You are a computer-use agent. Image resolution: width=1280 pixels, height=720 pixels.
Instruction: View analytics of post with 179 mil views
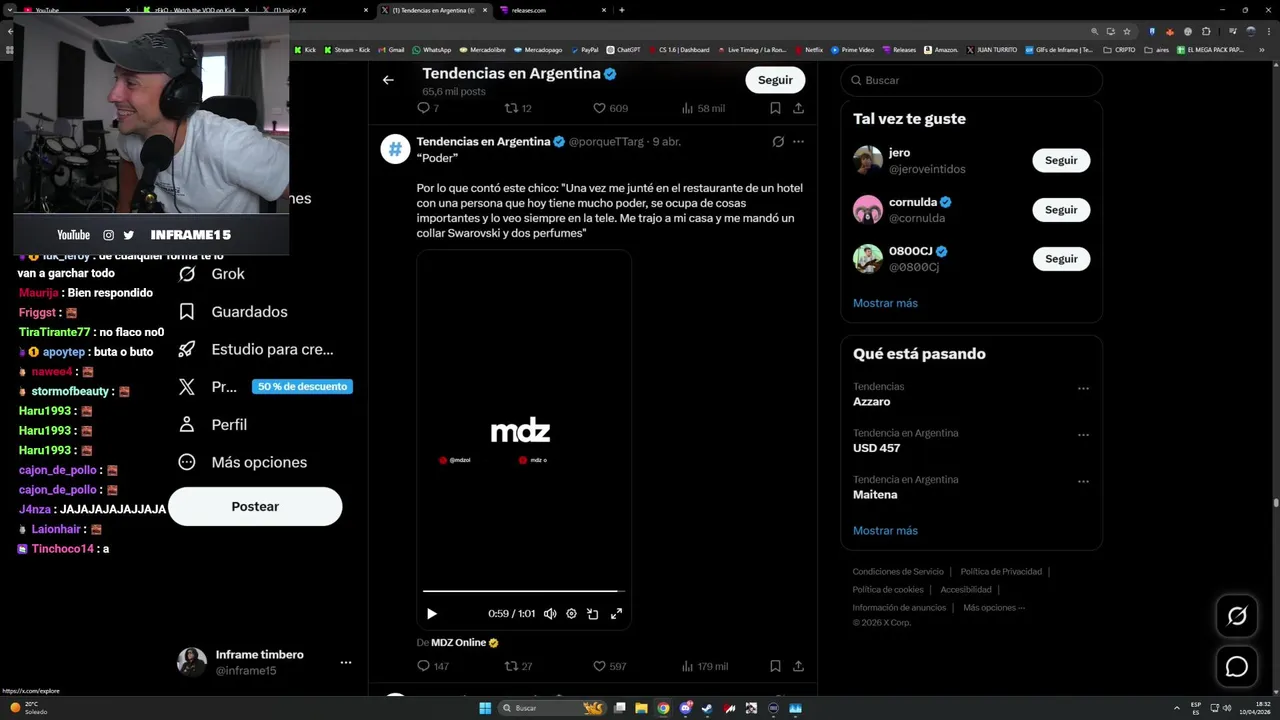705,666
